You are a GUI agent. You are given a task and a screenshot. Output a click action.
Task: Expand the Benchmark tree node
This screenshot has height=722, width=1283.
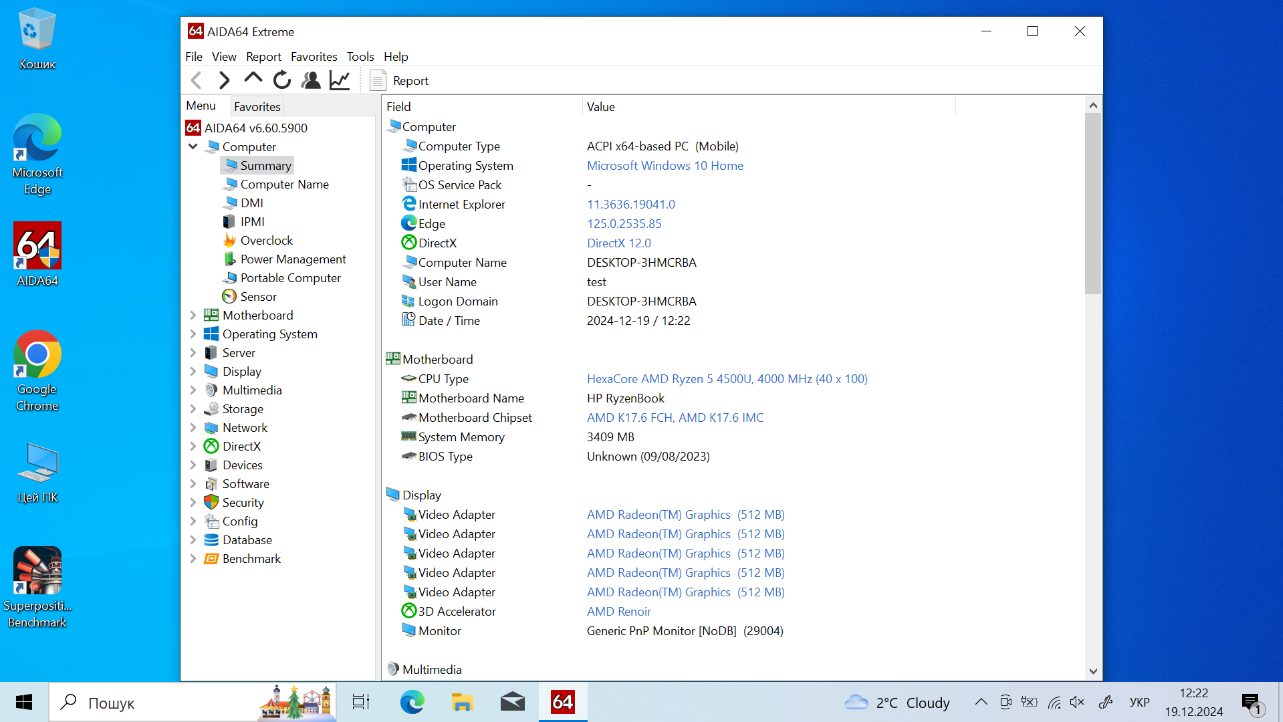(193, 559)
